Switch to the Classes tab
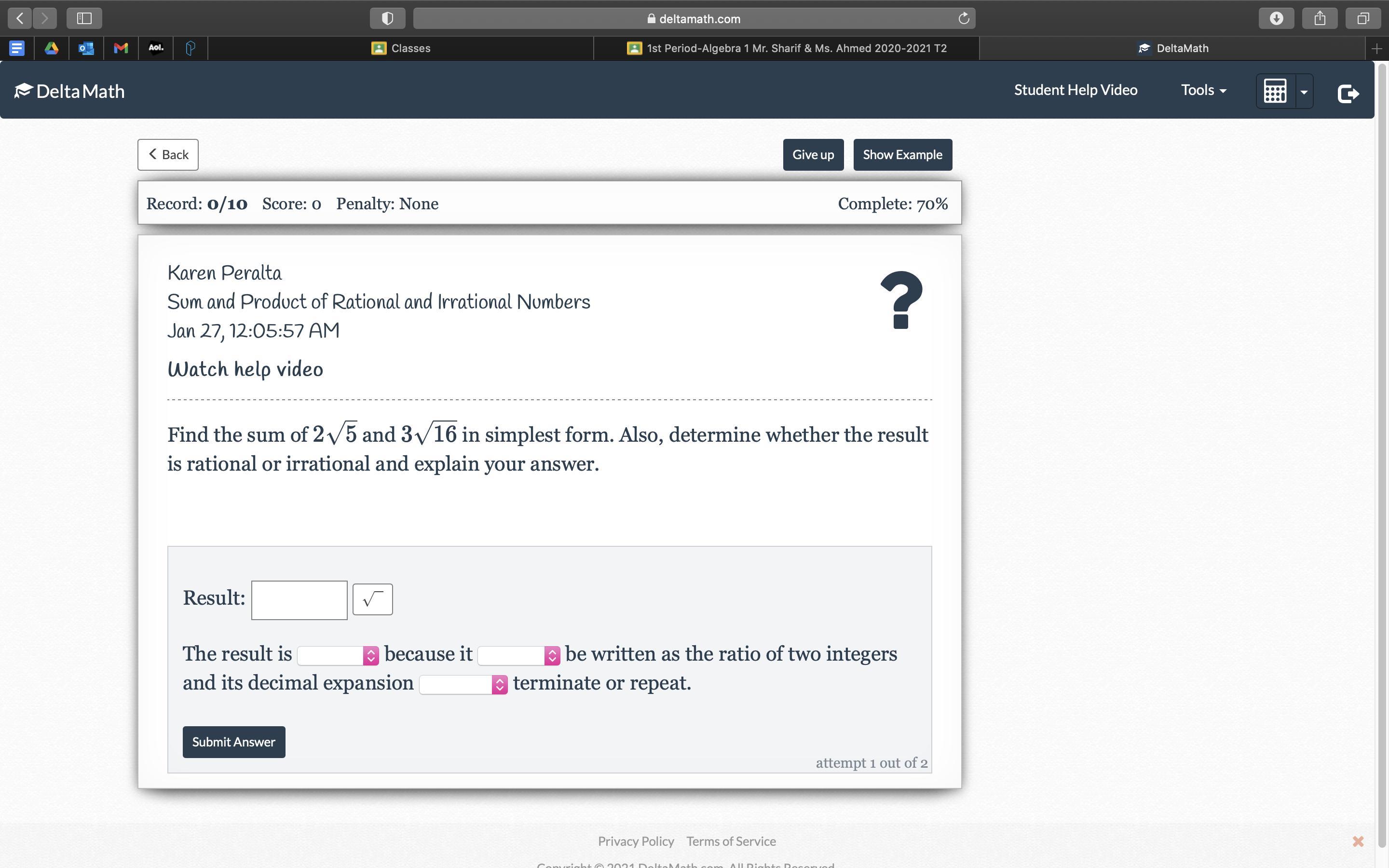Viewport: 1389px width, 868px height. point(401,48)
